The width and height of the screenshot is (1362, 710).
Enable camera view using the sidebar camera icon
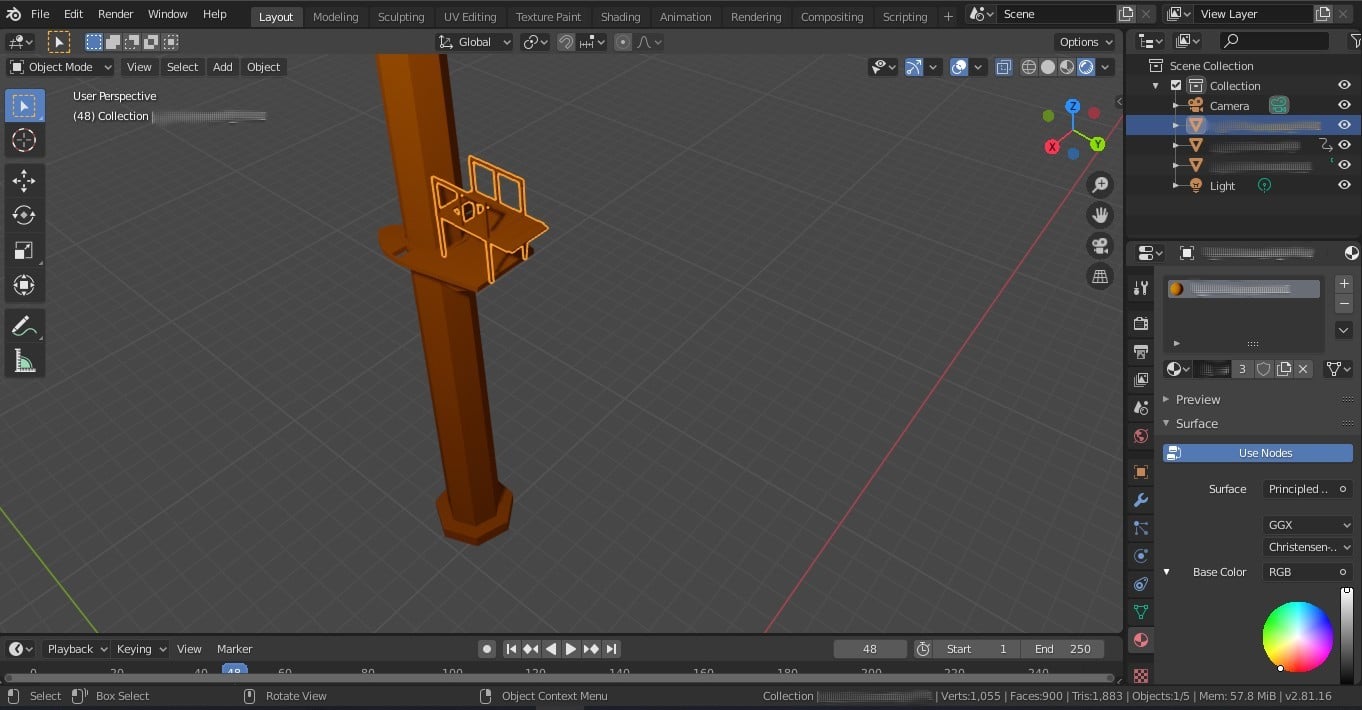click(1099, 245)
